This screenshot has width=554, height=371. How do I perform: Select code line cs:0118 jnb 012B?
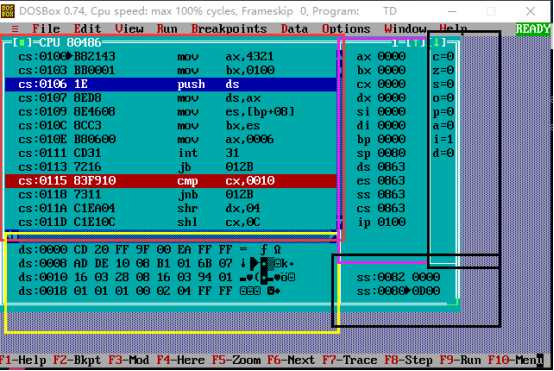[171, 194]
